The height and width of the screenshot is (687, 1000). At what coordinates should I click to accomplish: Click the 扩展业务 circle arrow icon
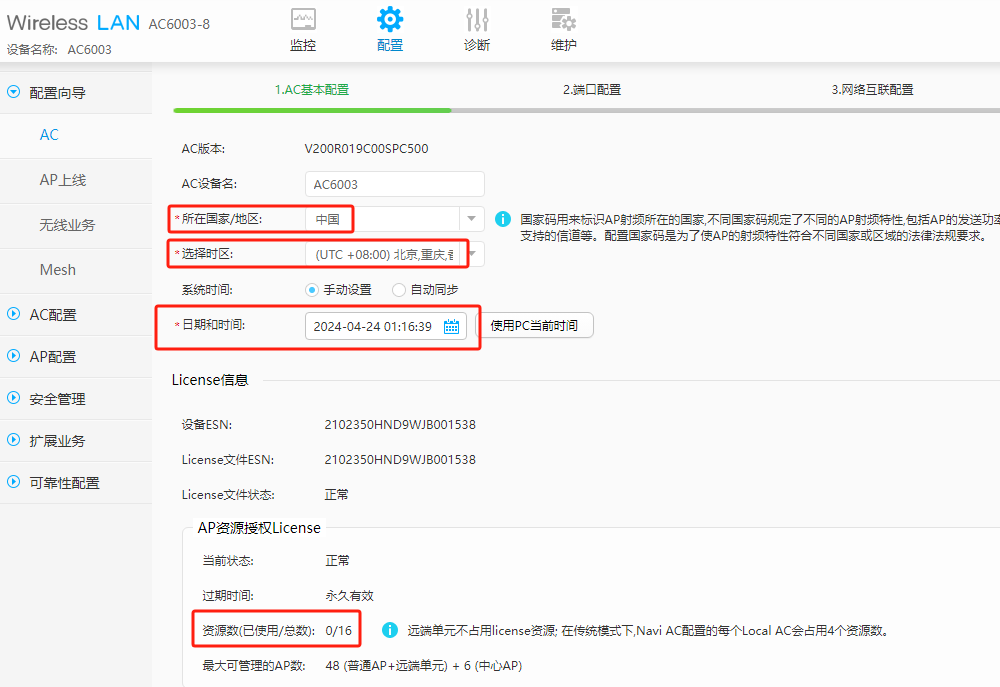coord(13,440)
